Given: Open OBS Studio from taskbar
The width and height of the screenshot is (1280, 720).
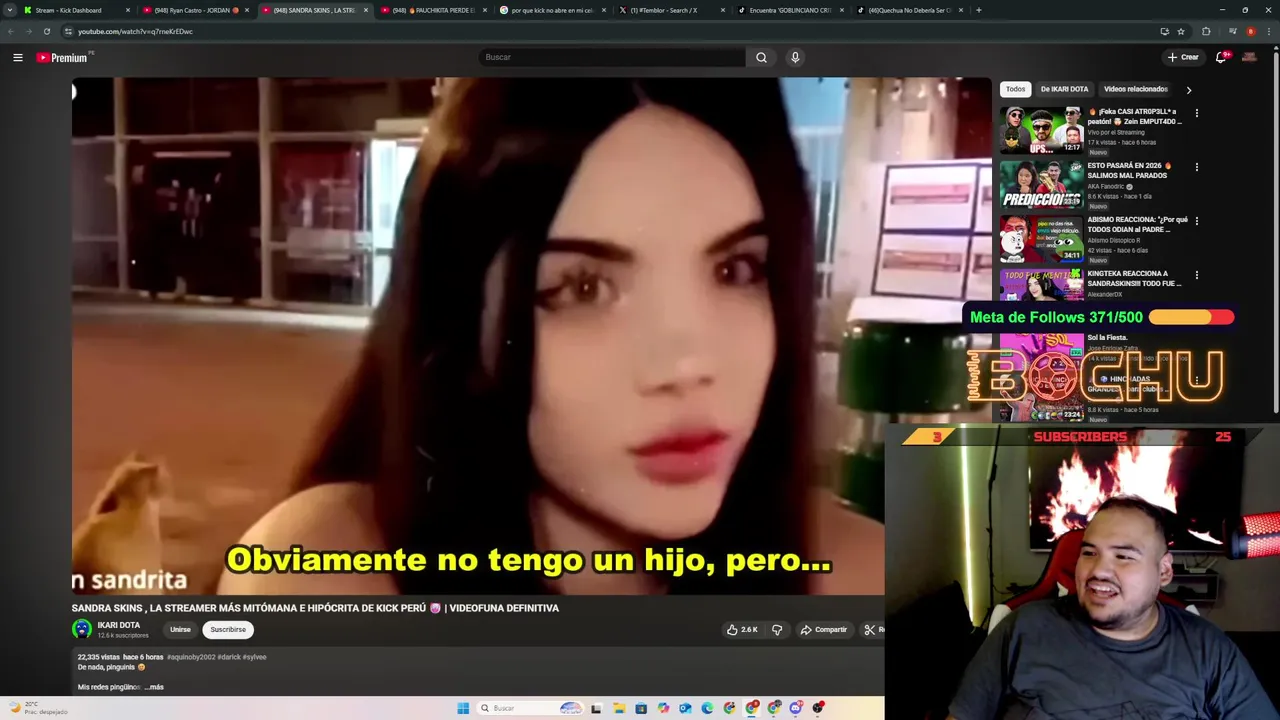Looking at the screenshot, I should (818, 708).
